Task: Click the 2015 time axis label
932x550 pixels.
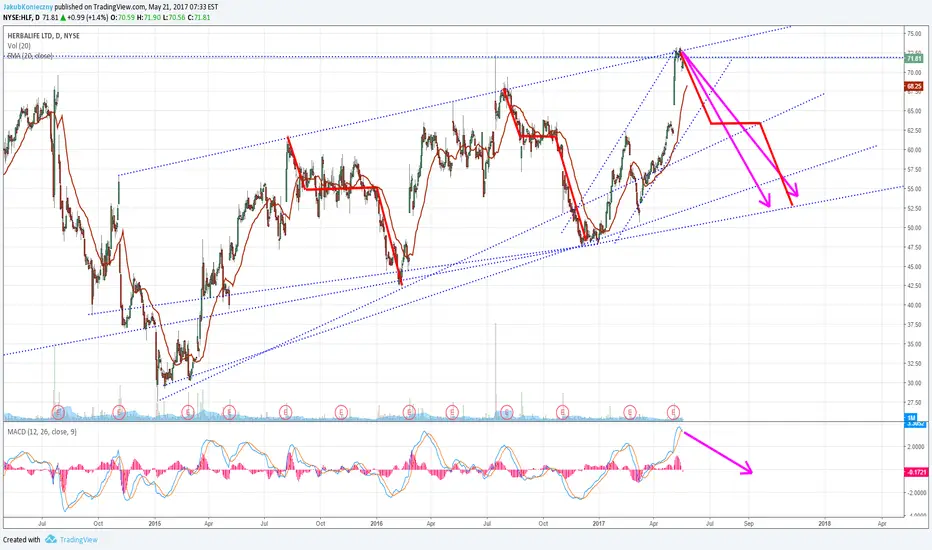Action: pyautogui.click(x=155, y=524)
